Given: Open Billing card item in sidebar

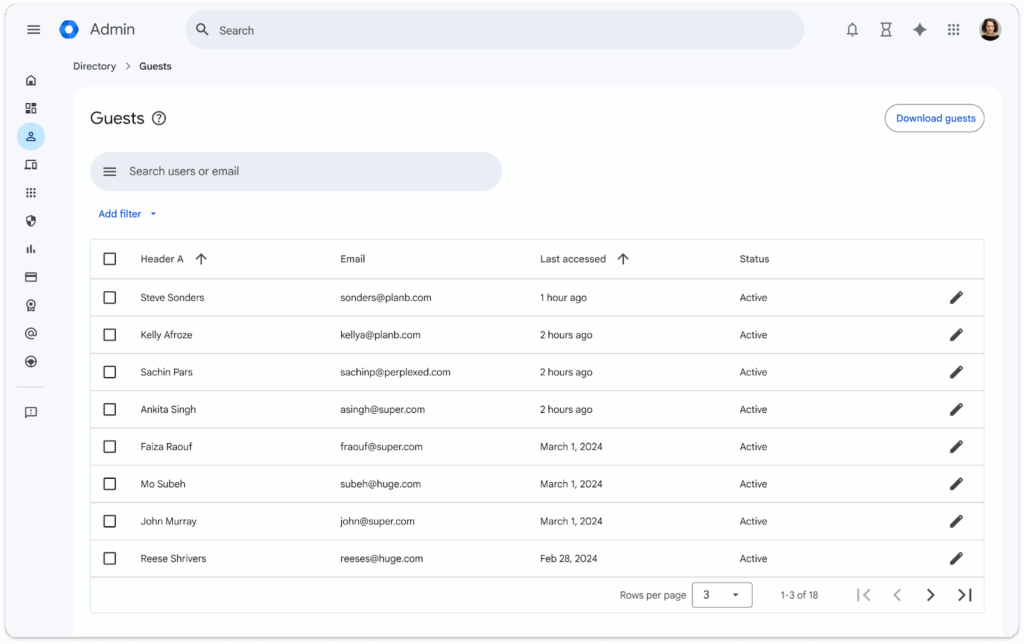Looking at the screenshot, I should click(31, 277).
